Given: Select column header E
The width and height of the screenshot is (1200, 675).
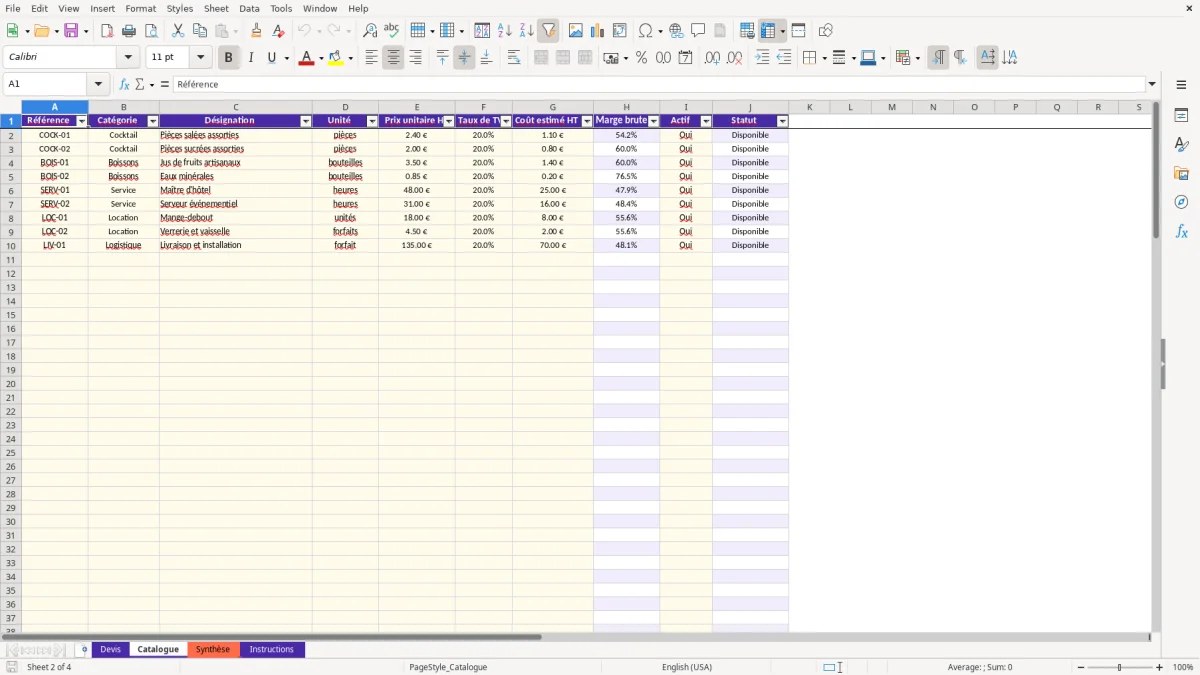Looking at the screenshot, I should [417, 107].
